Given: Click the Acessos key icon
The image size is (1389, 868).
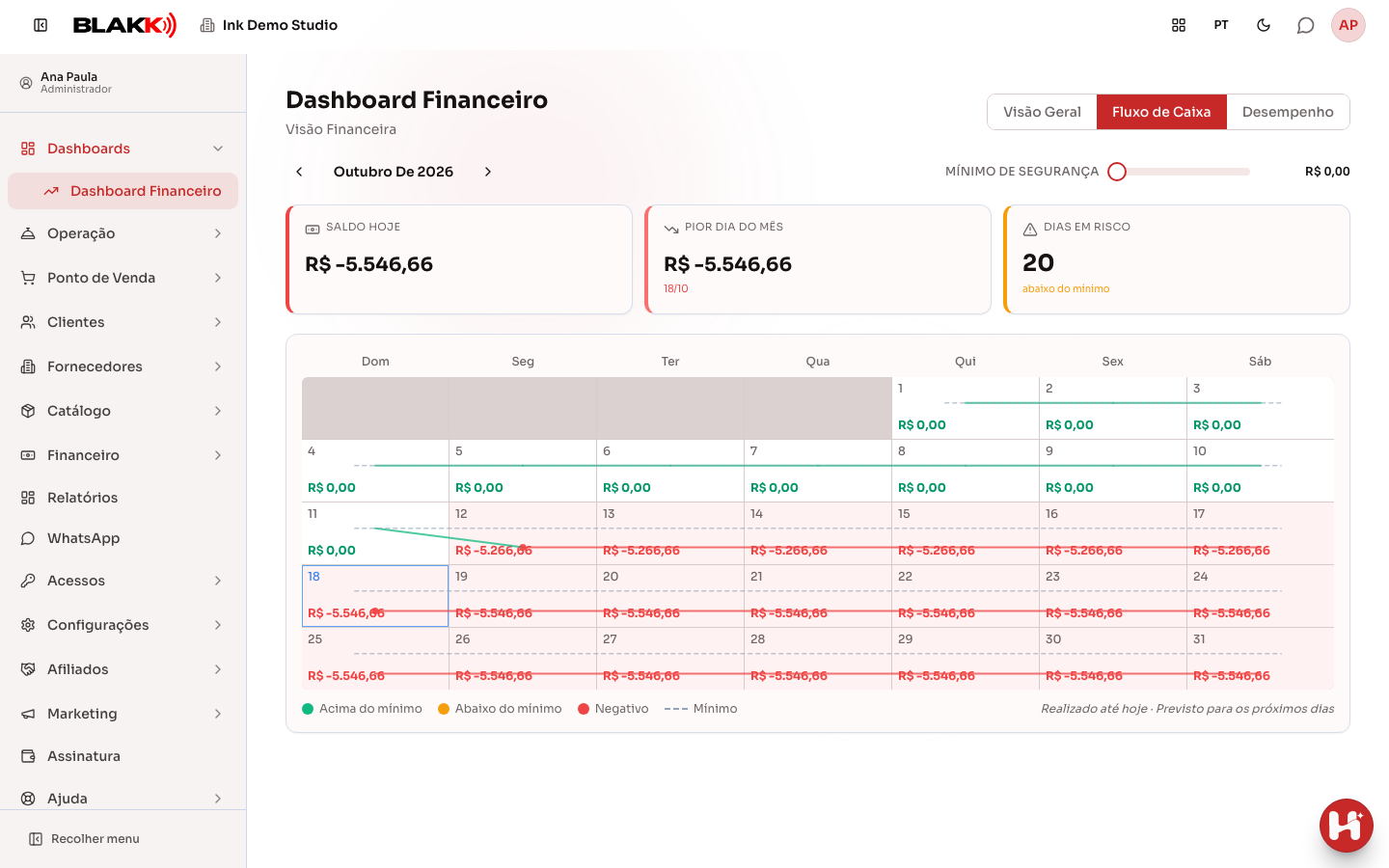Looking at the screenshot, I should click(28, 581).
